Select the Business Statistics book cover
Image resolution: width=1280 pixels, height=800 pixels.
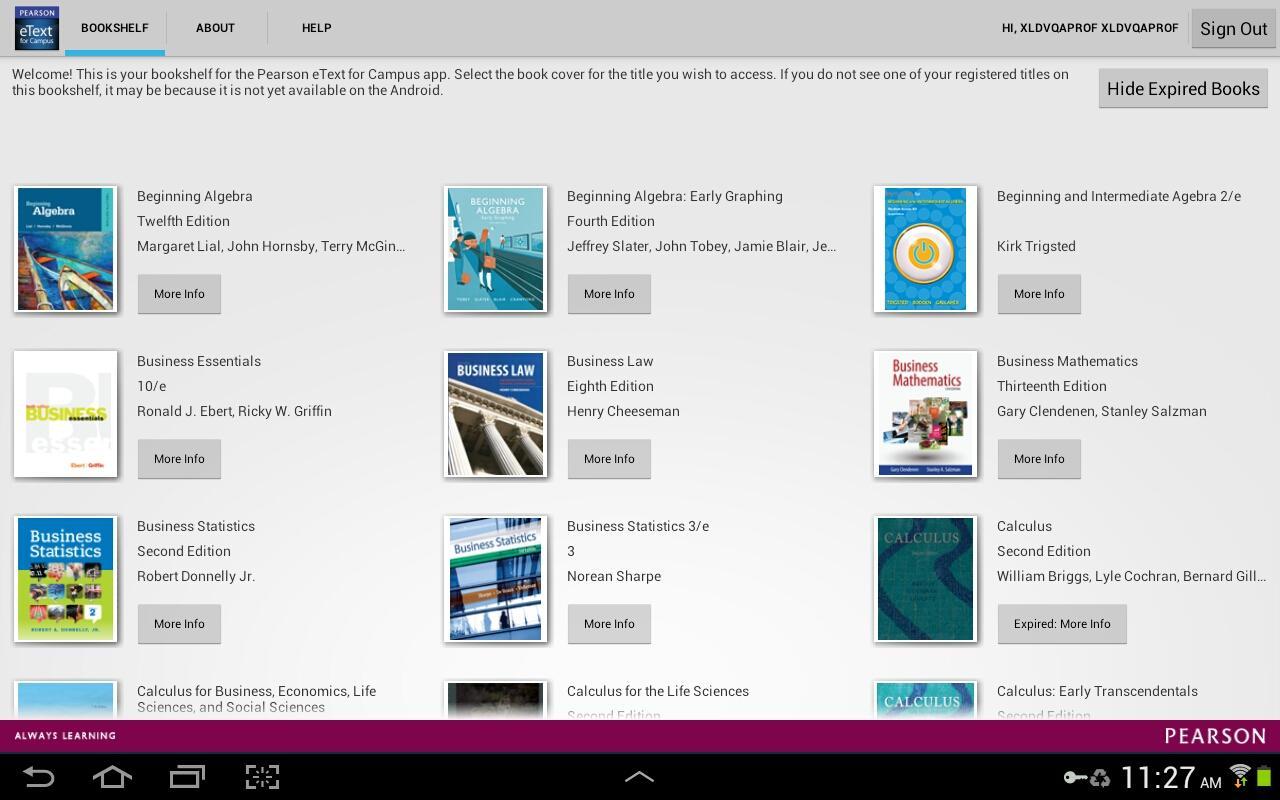pyautogui.click(x=65, y=578)
